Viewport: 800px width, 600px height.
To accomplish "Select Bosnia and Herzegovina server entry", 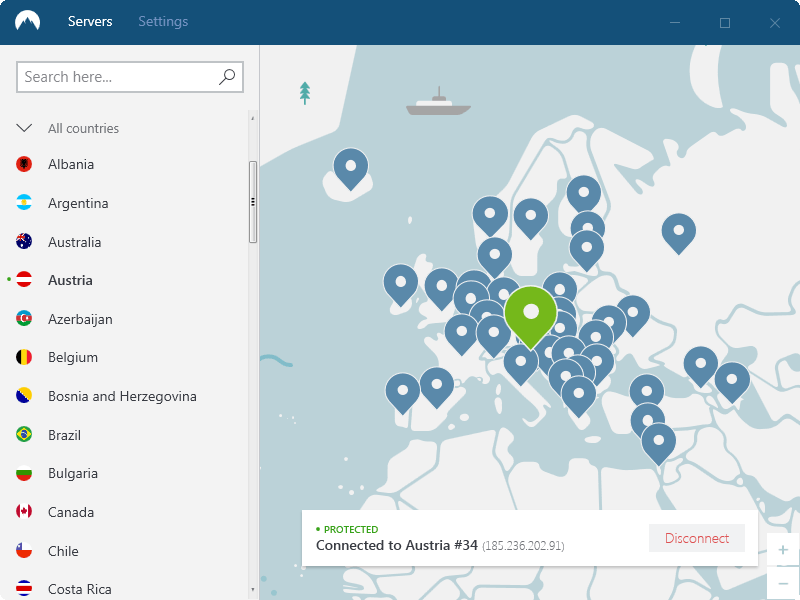I will 122,396.
